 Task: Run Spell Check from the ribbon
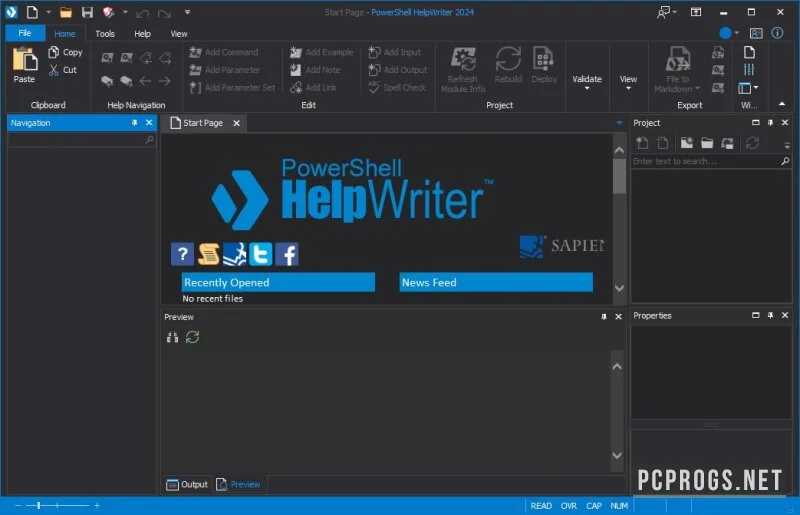[396, 87]
